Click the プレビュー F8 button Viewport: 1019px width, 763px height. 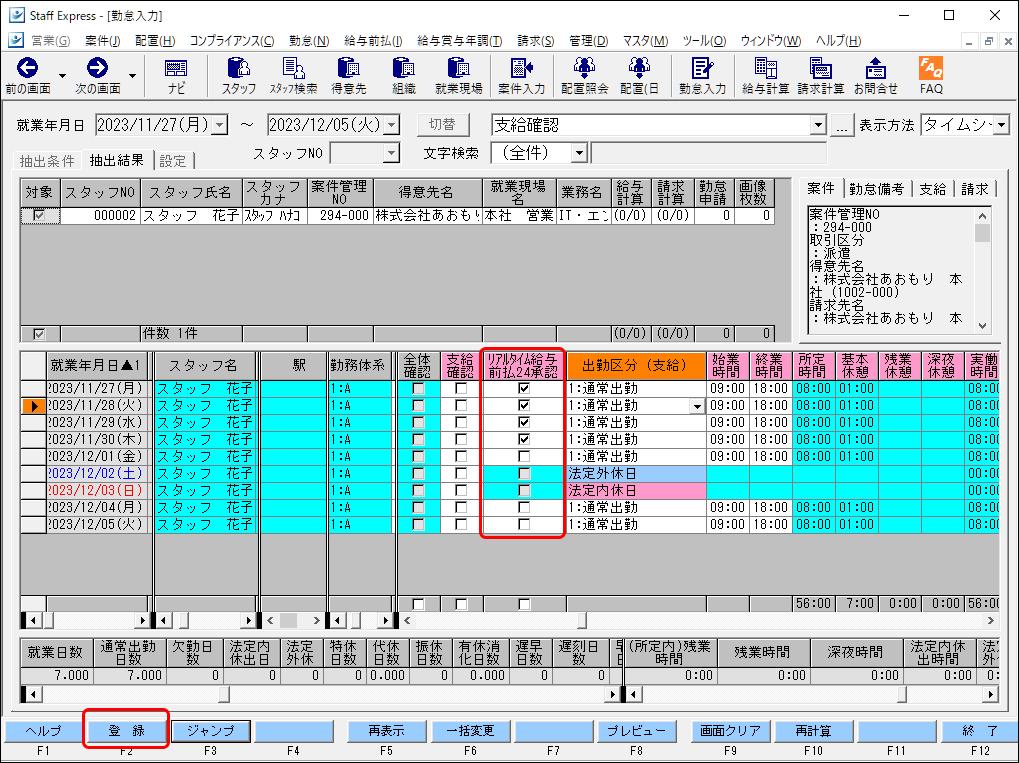click(x=636, y=731)
